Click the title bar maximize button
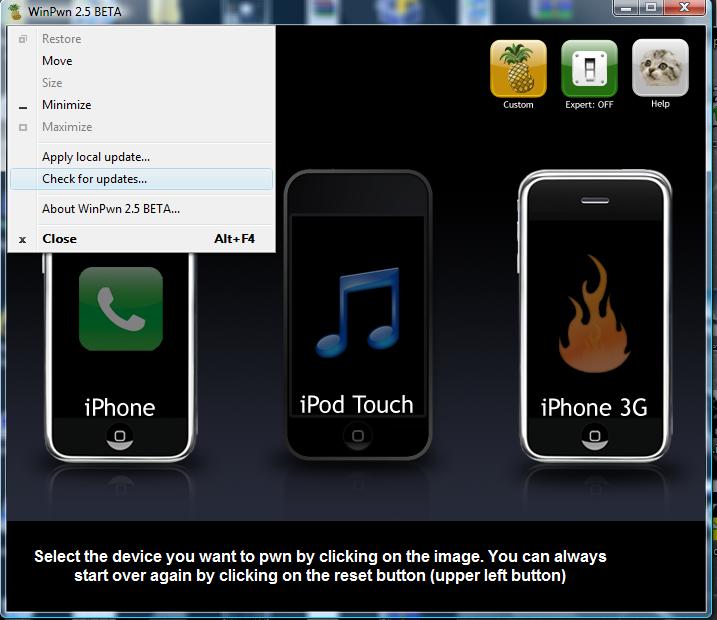This screenshot has width=717, height=620. [x=652, y=8]
